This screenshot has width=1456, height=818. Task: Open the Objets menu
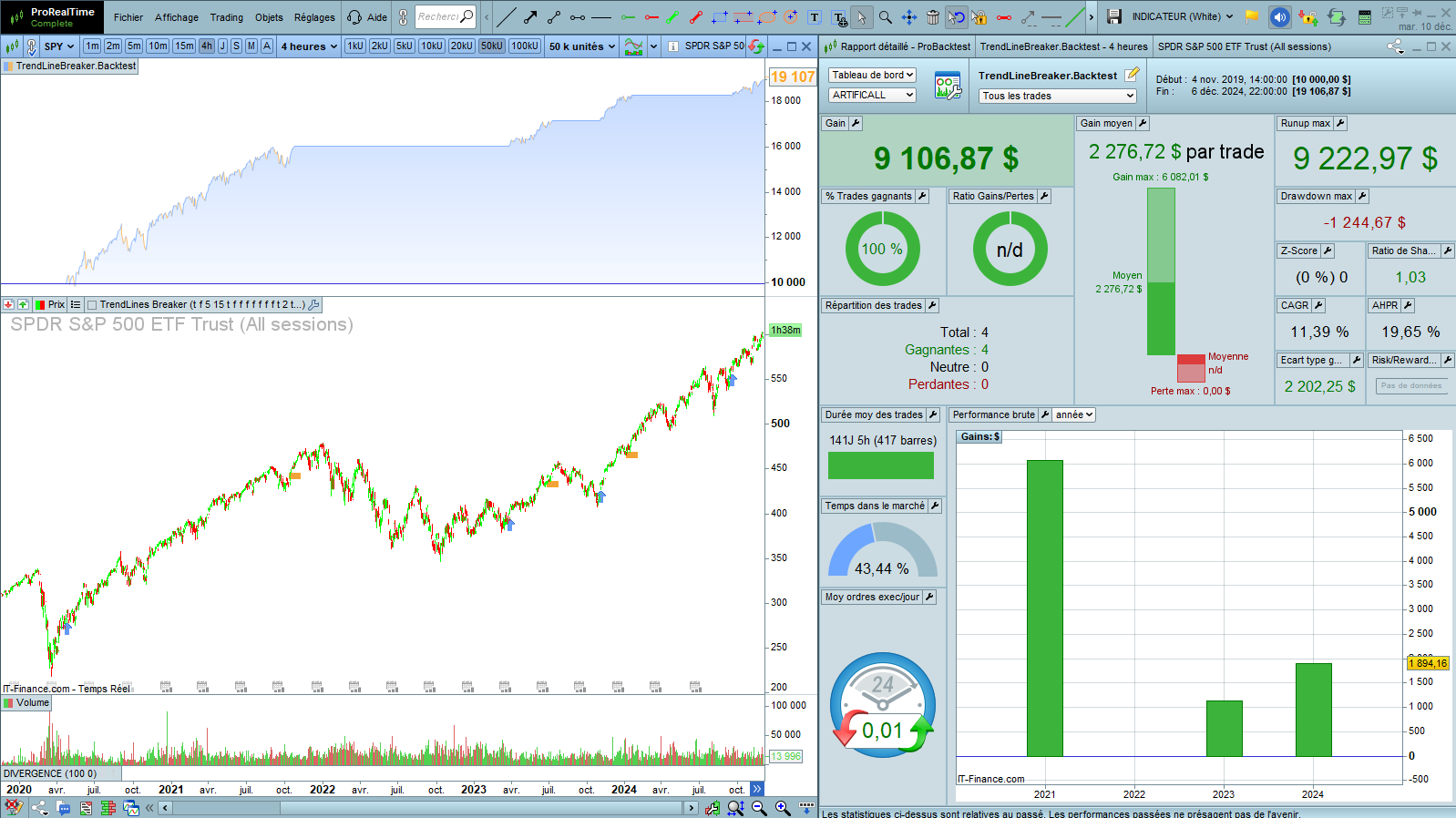(x=269, y=17)
